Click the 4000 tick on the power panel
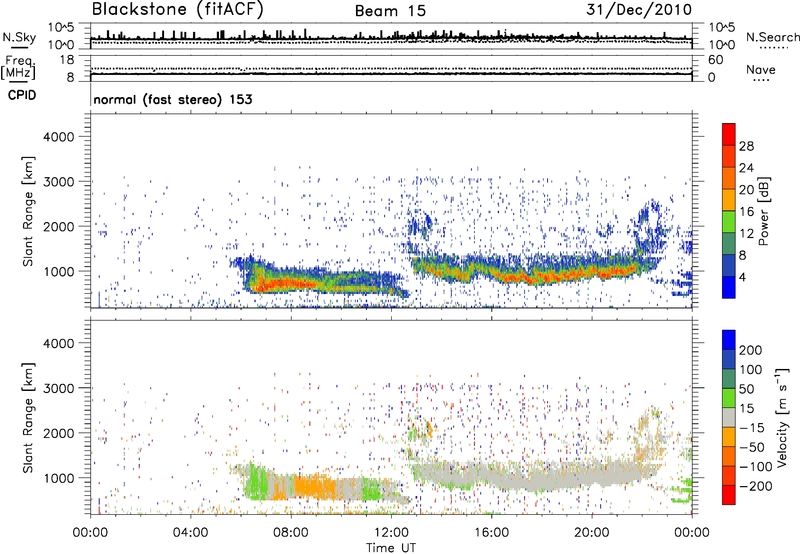This screenshot has width=800, height=554. click(58, 137)
